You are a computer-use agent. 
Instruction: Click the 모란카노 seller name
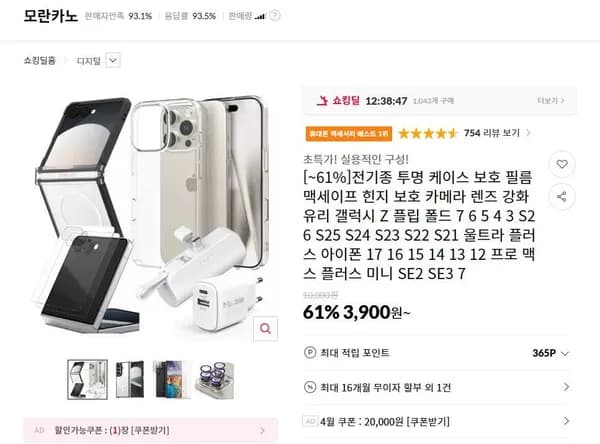(x=51, y=16)
